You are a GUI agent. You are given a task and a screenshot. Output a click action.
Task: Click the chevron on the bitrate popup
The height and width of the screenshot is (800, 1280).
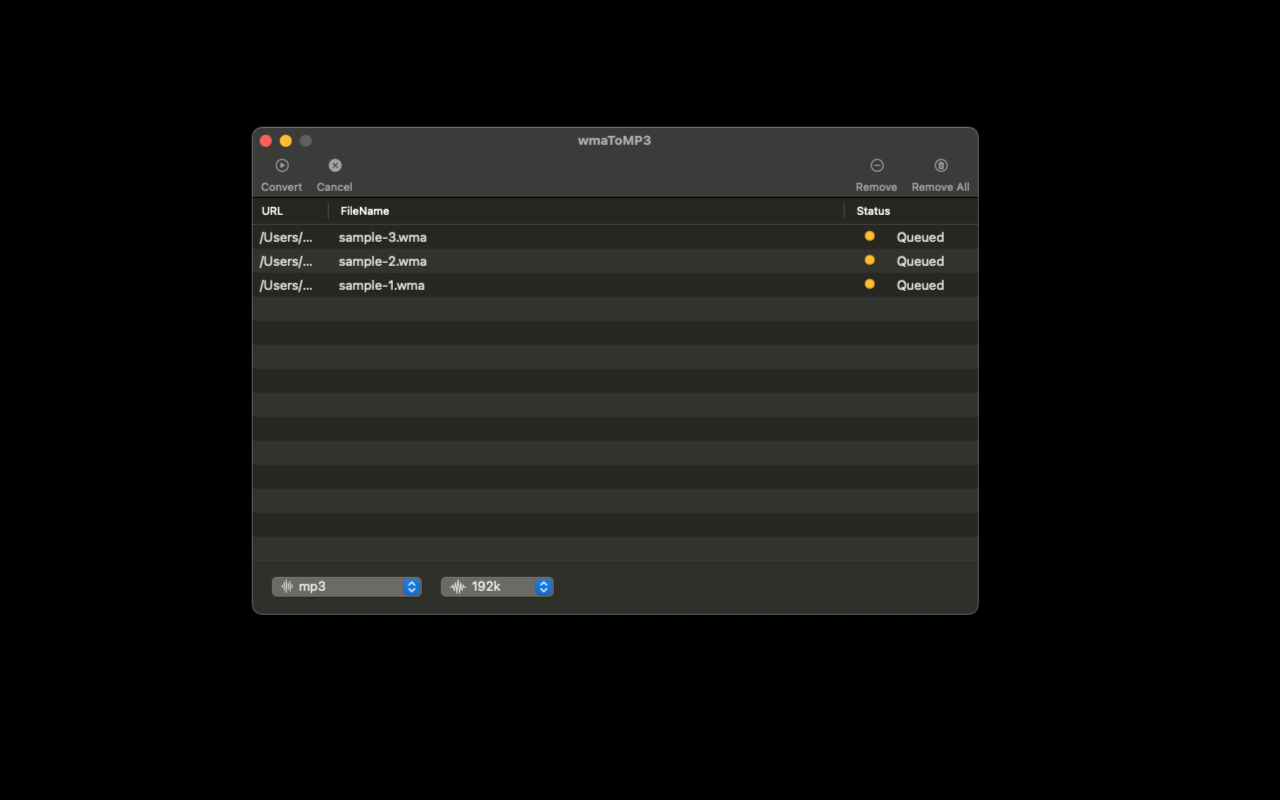(543, 586)
